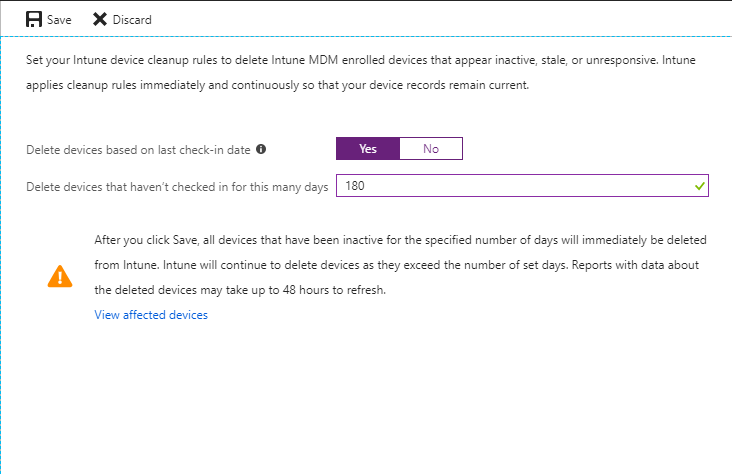This screenshot has width=732, height=474.
Task: Click the orange warning triangle icon
Action: pyautogui.click(x=59, y=277)
